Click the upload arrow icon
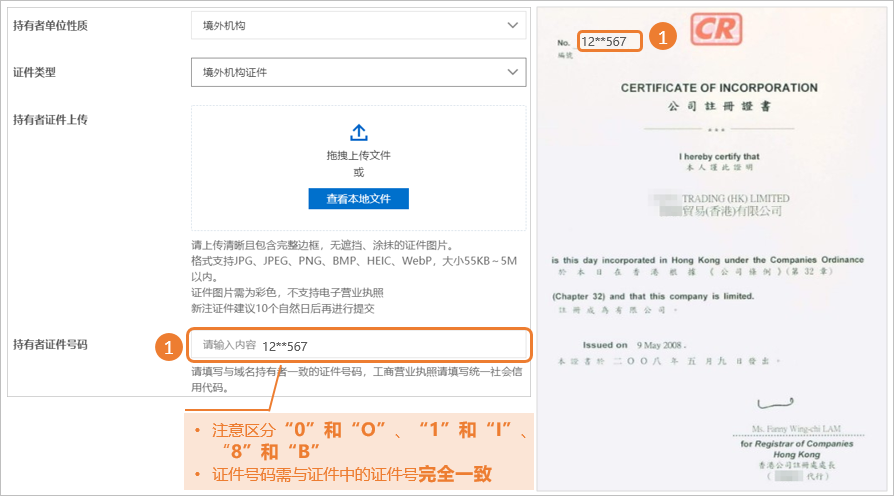The width and height of the screenshot is (894, 496). (358, 133)
